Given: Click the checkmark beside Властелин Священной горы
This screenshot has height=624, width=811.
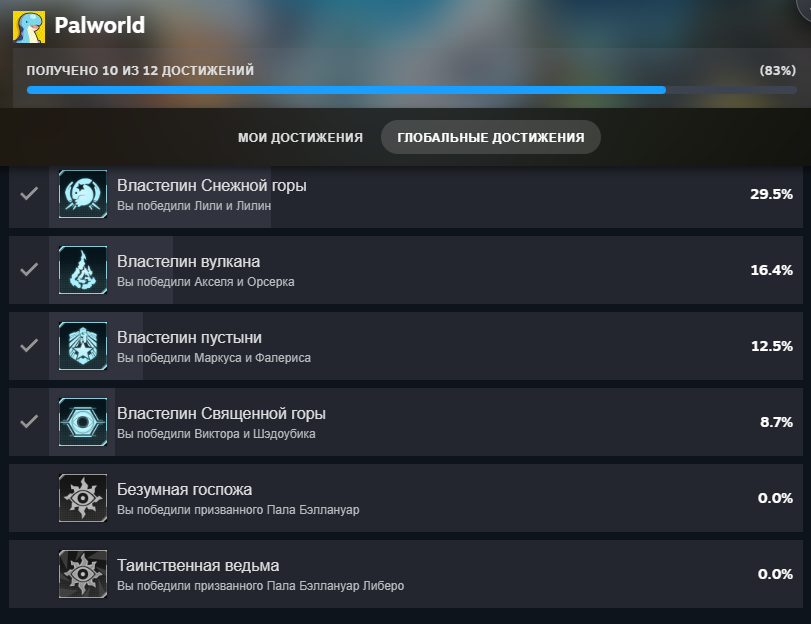Looking at the screenshot, I should point(29,421).
